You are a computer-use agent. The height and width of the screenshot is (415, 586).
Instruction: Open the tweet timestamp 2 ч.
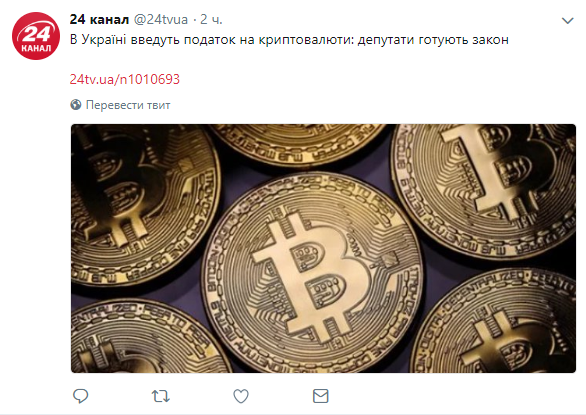click(211, 19)
